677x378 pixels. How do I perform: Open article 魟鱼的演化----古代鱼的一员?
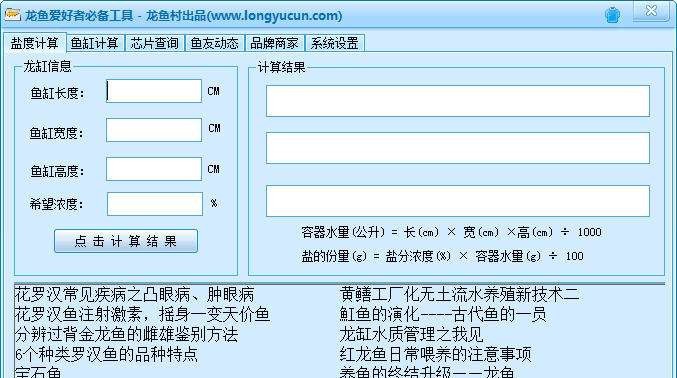point(443,314)
